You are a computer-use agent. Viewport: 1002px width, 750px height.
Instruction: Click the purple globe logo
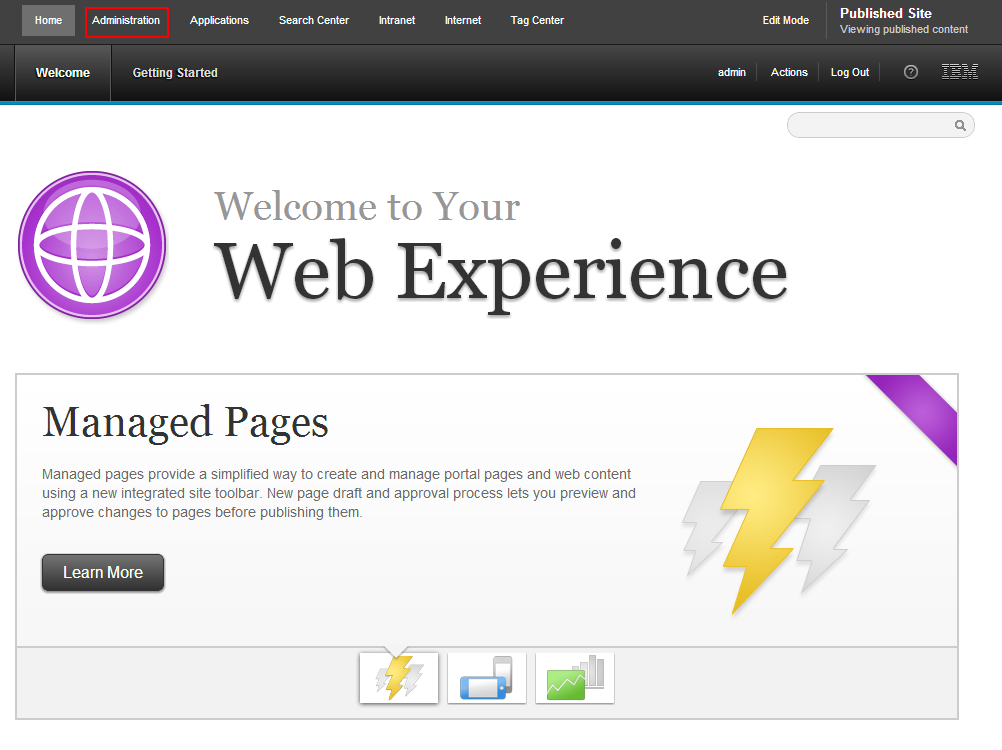coord(92,245)
